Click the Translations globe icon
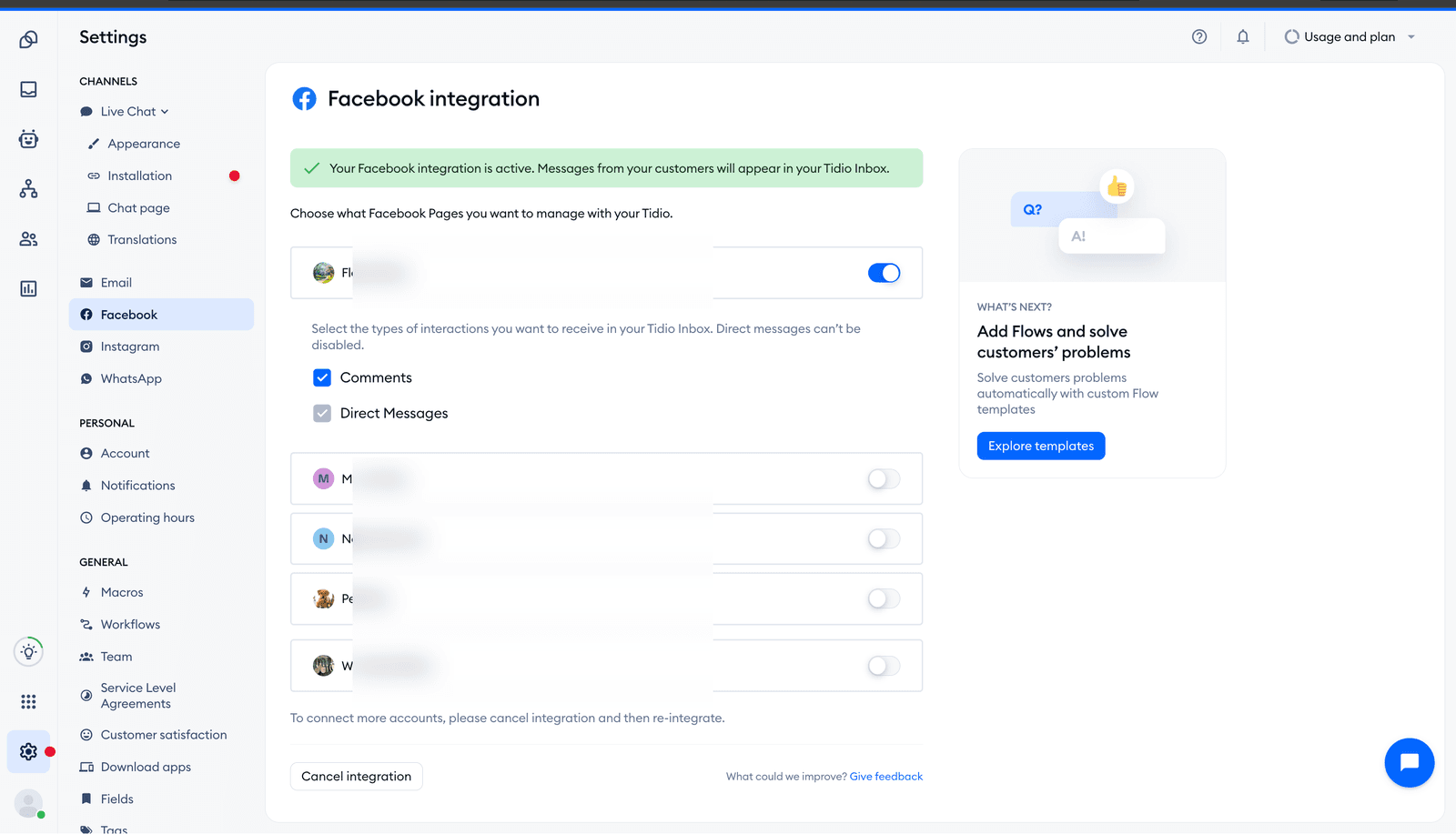The height and width of the screenshot is (834, 1456). point(94,240)
